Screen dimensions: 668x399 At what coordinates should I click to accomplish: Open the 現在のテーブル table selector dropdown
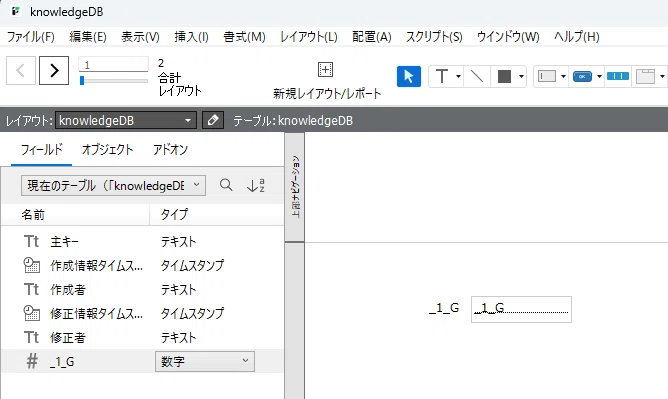tap(113, 186)
